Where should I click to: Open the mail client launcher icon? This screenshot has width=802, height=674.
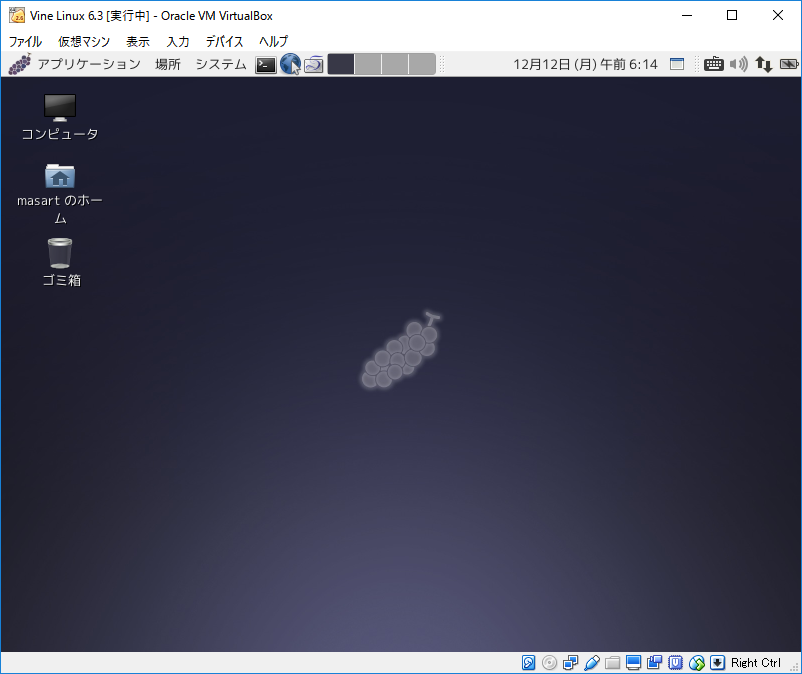[314, 64]
